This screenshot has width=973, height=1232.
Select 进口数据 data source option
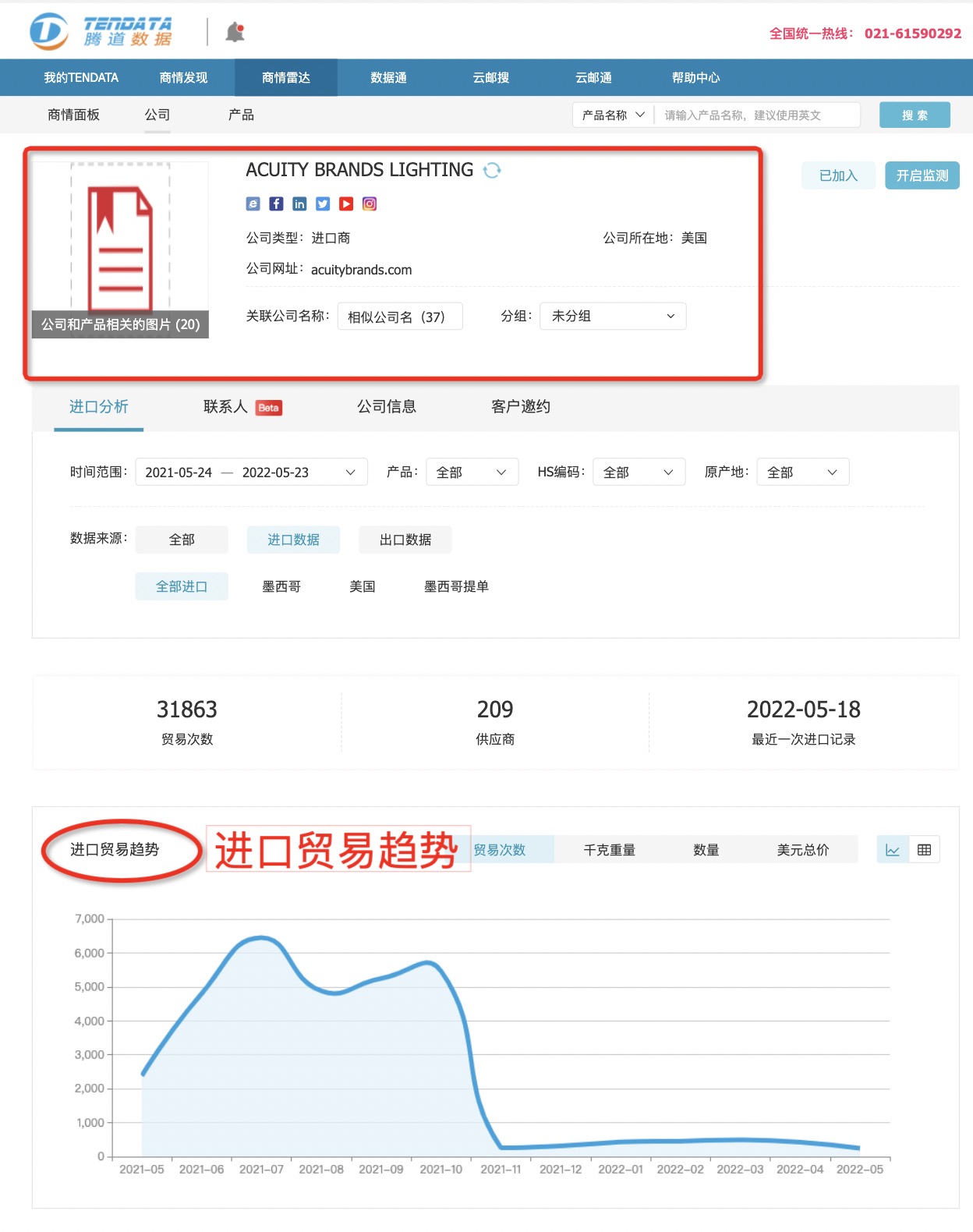293,540
